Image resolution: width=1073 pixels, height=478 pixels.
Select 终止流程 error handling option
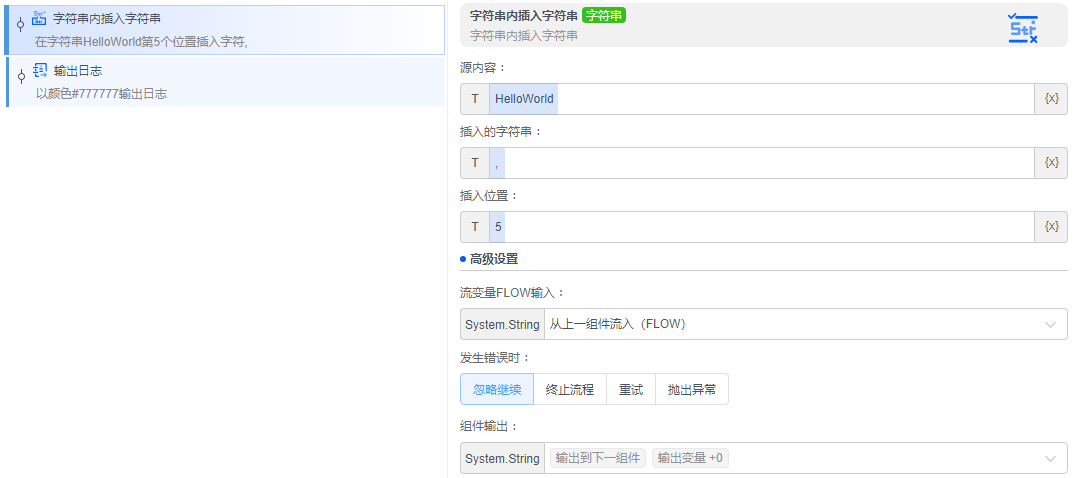pos(569,389)
